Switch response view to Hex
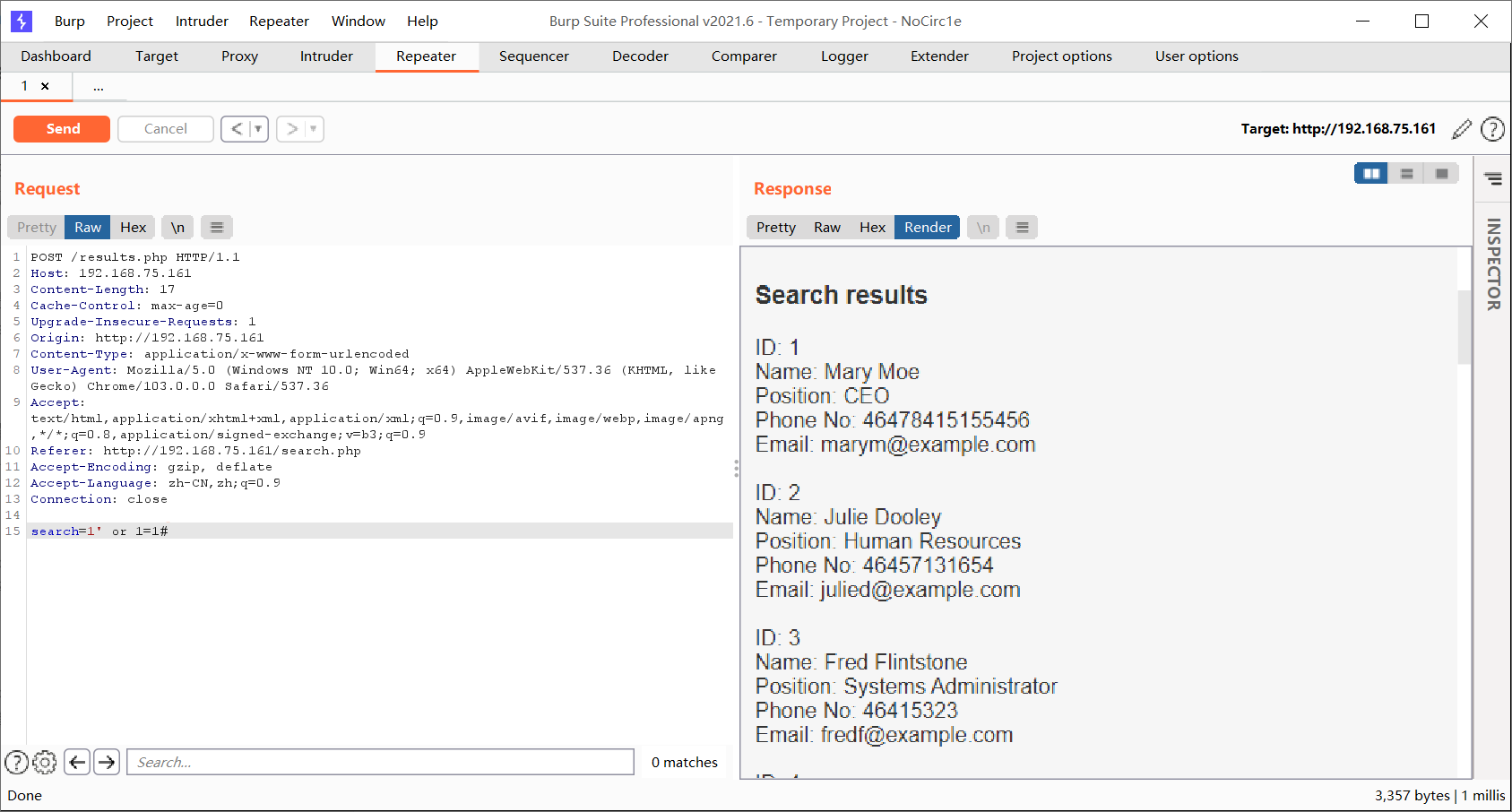 click(x=872, y=228)
